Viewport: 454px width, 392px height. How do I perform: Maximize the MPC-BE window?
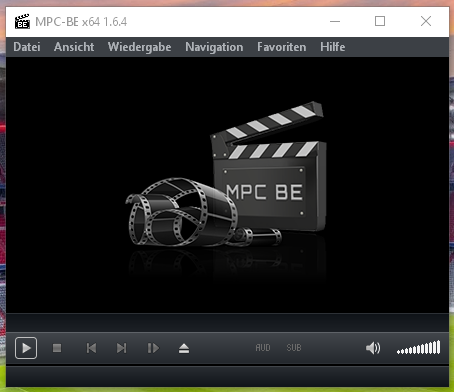point(380,22)
